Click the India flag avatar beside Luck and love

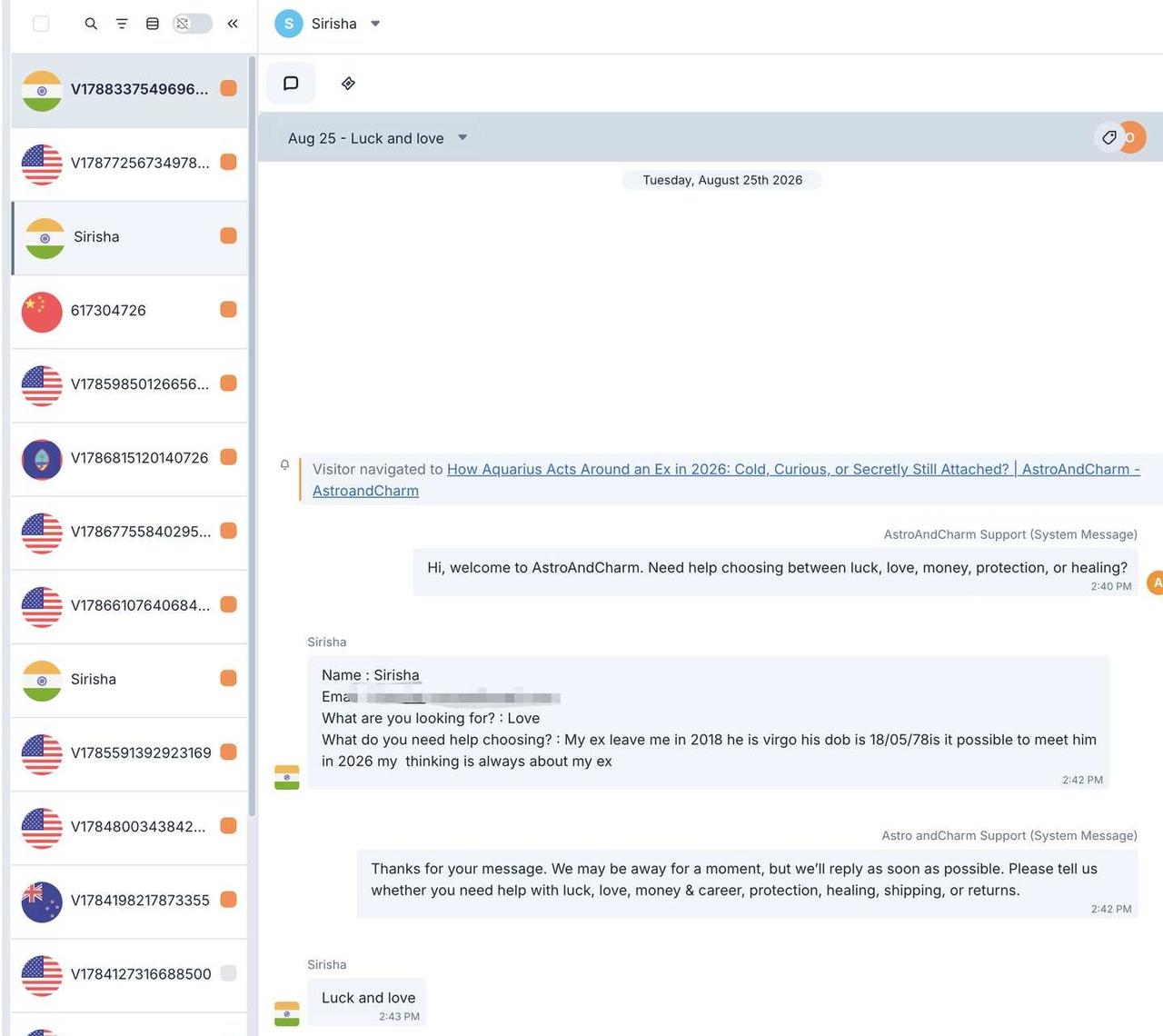click(287, 1013)
